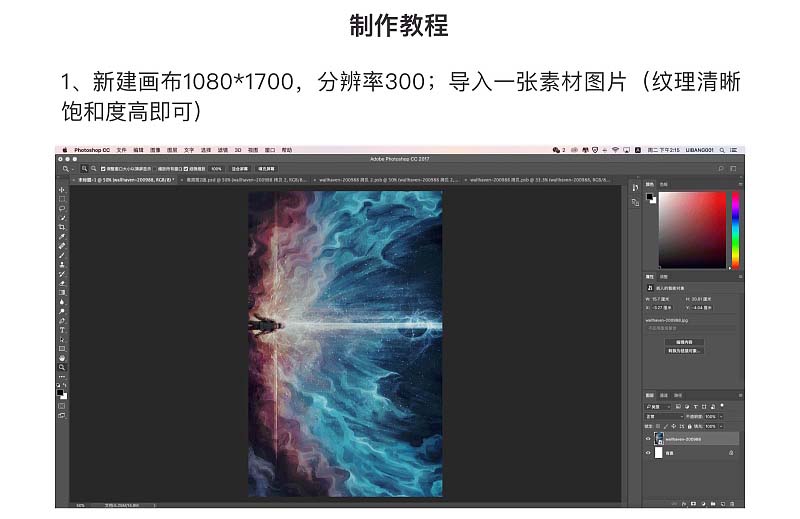This screenshot has height=519, width=800.
Task: Open the Photoshop CC menu
Action: click(92, 150)
